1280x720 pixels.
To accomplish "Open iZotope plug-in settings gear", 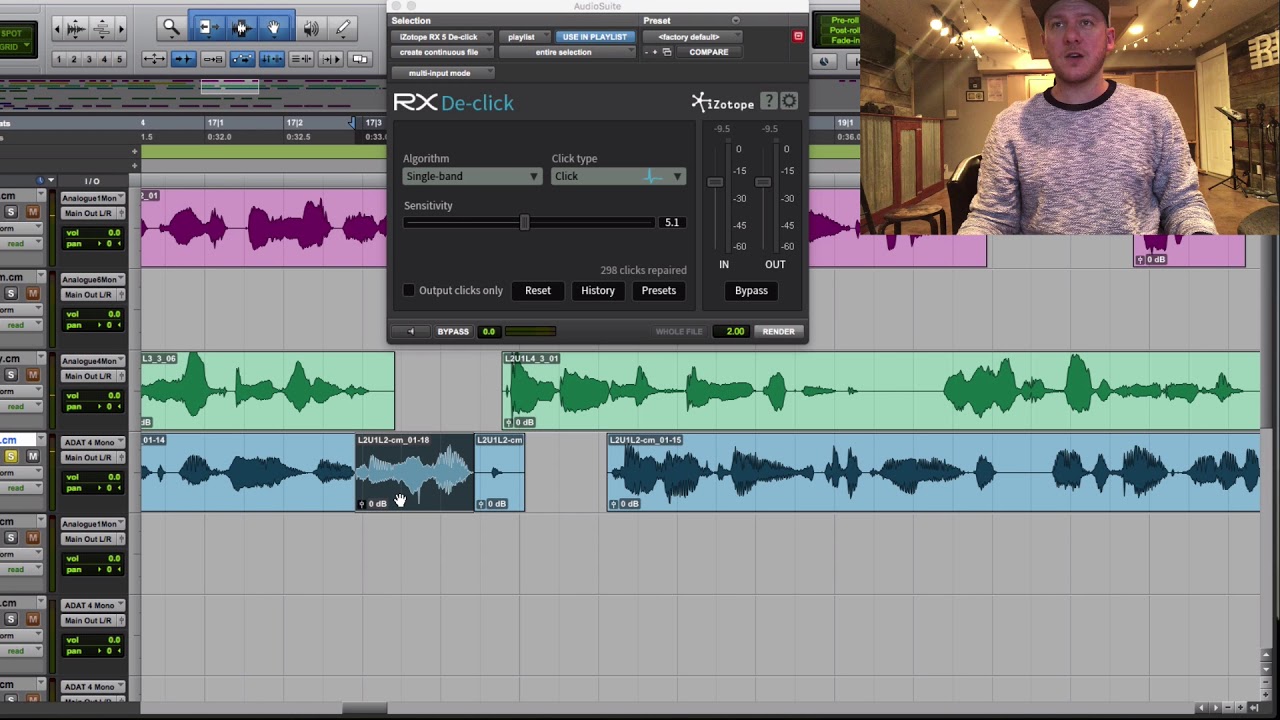I will click(789, 101).
